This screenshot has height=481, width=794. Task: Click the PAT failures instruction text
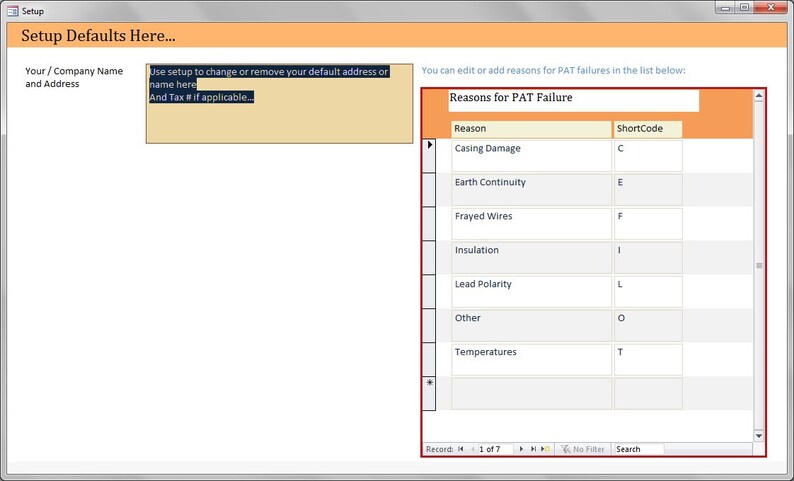point(553,70)
